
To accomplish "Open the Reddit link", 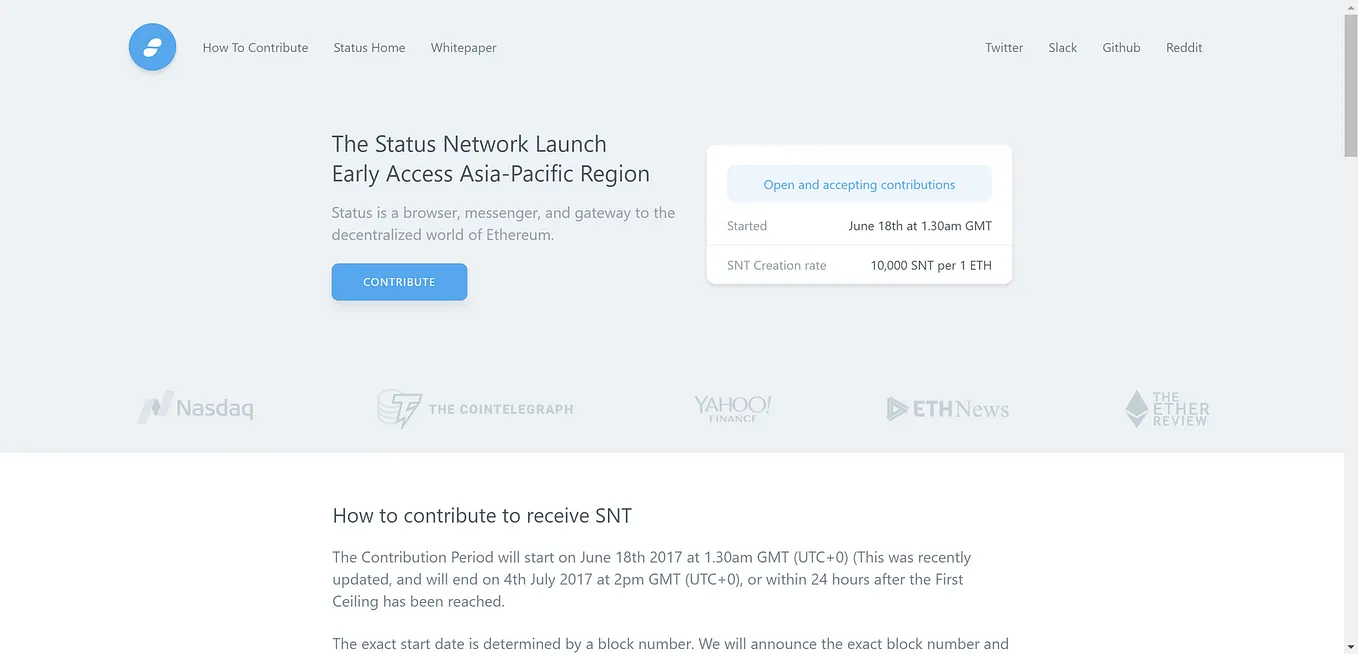I will 1184,47.
